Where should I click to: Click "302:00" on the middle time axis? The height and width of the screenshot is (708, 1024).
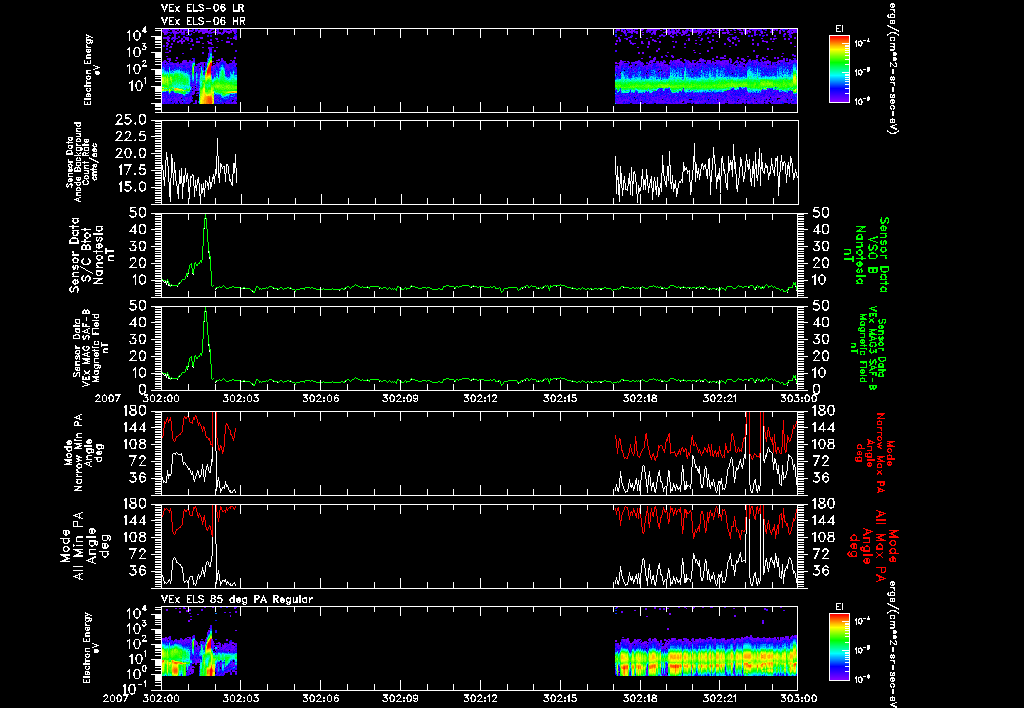[161, 398]
